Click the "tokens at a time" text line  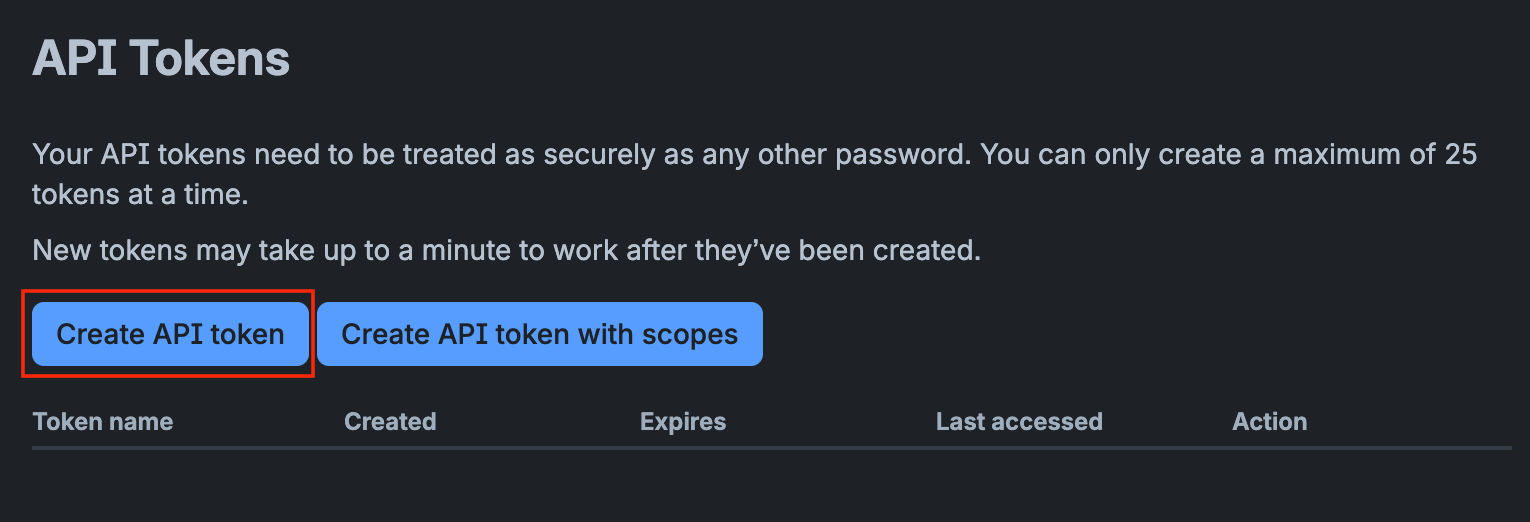140,194
